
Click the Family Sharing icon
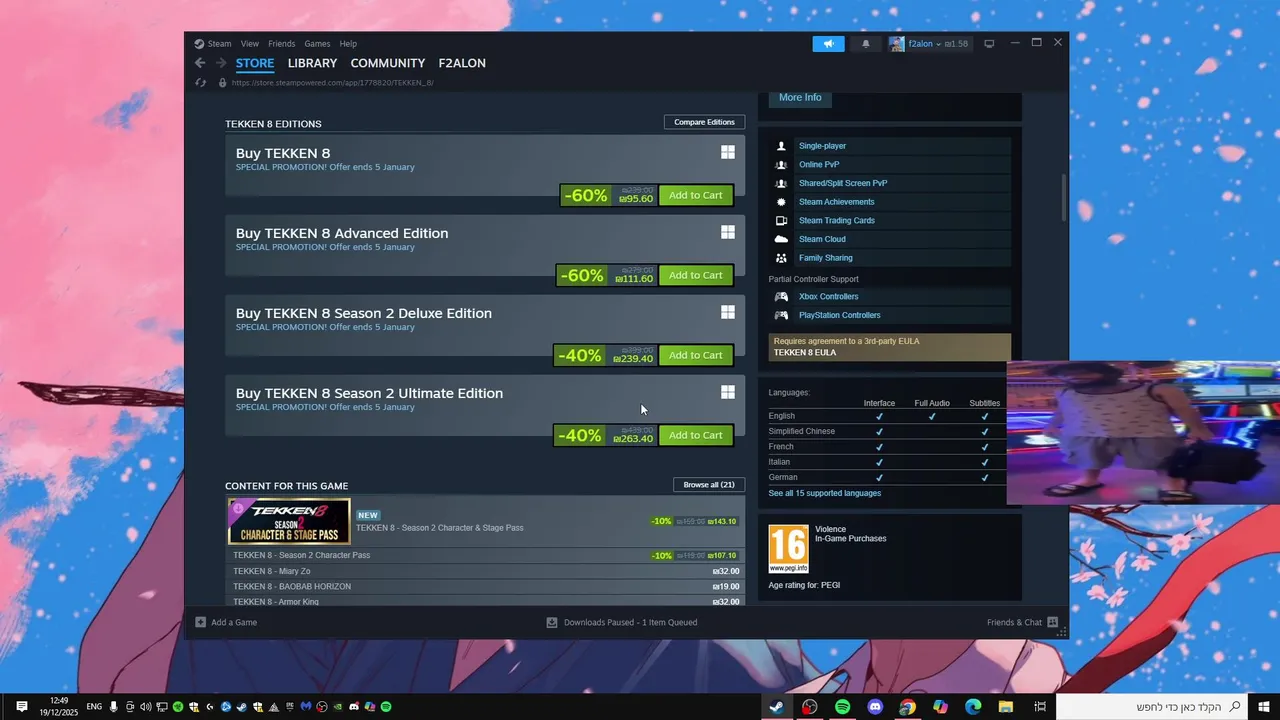[x=781, y=258]
